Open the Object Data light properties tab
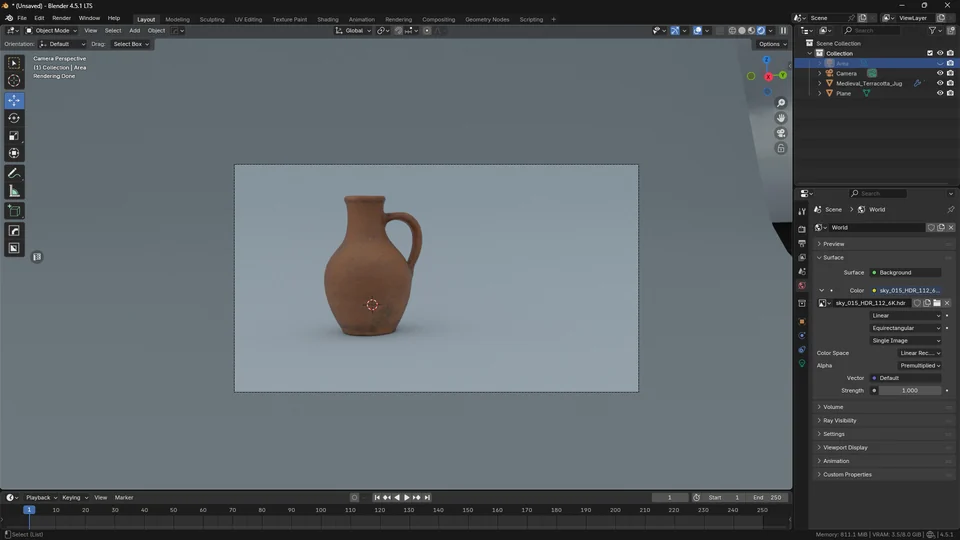Viewport: 960px width, 540px height. point(802,364)
